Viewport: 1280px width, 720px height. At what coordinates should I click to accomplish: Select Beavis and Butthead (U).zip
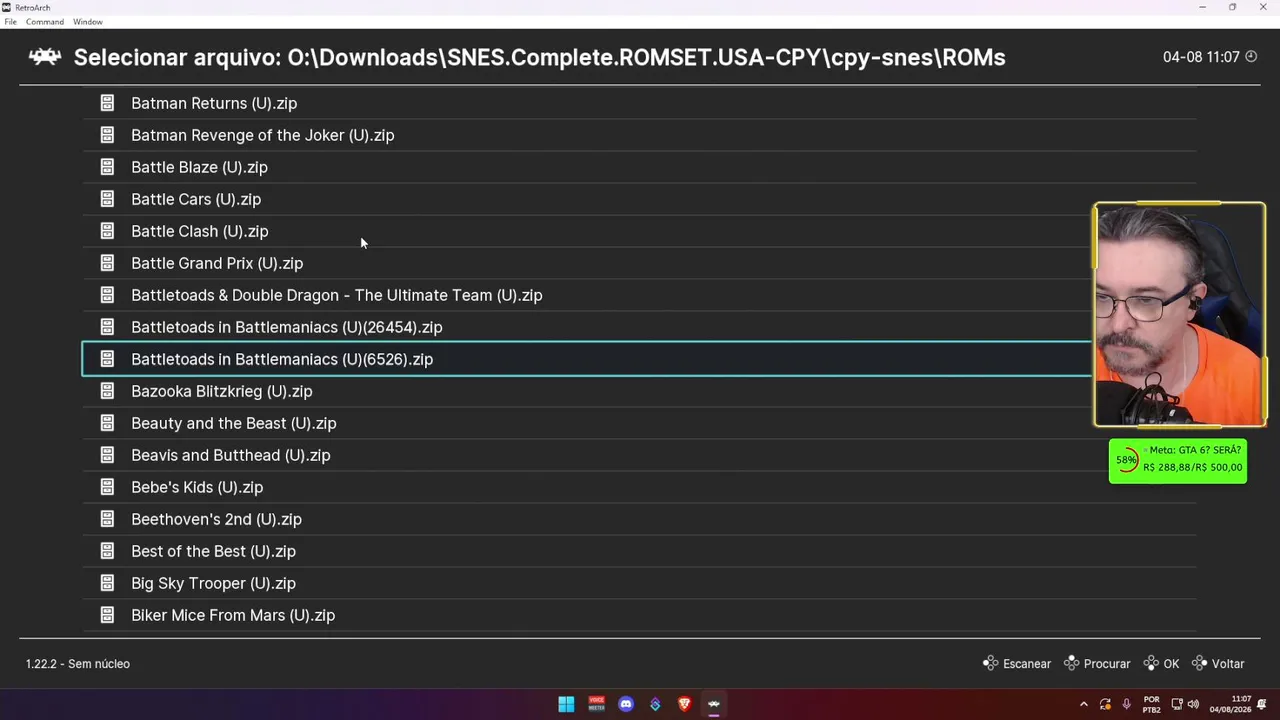(x=639, y=455)
